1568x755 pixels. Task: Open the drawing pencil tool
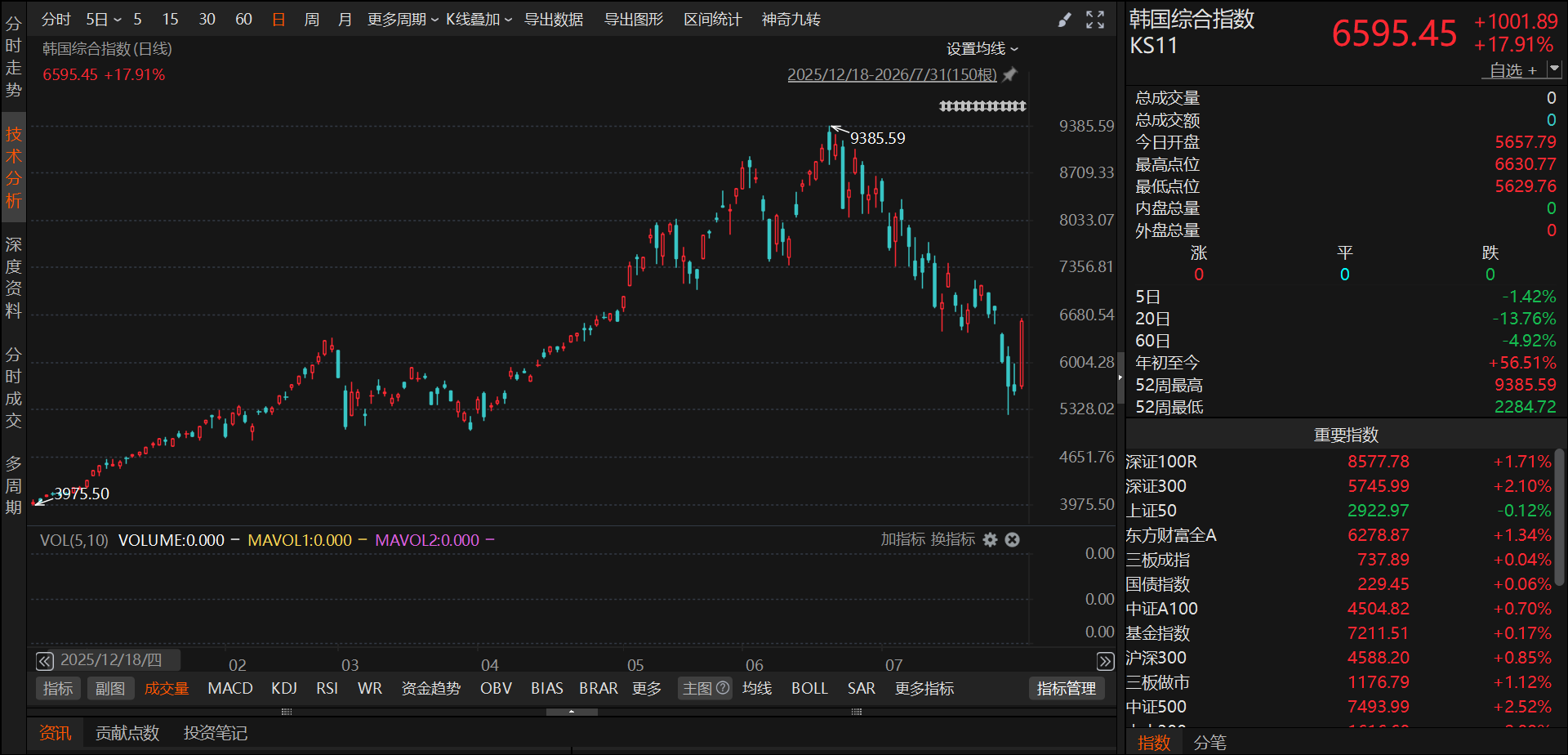click(1064, 20)
